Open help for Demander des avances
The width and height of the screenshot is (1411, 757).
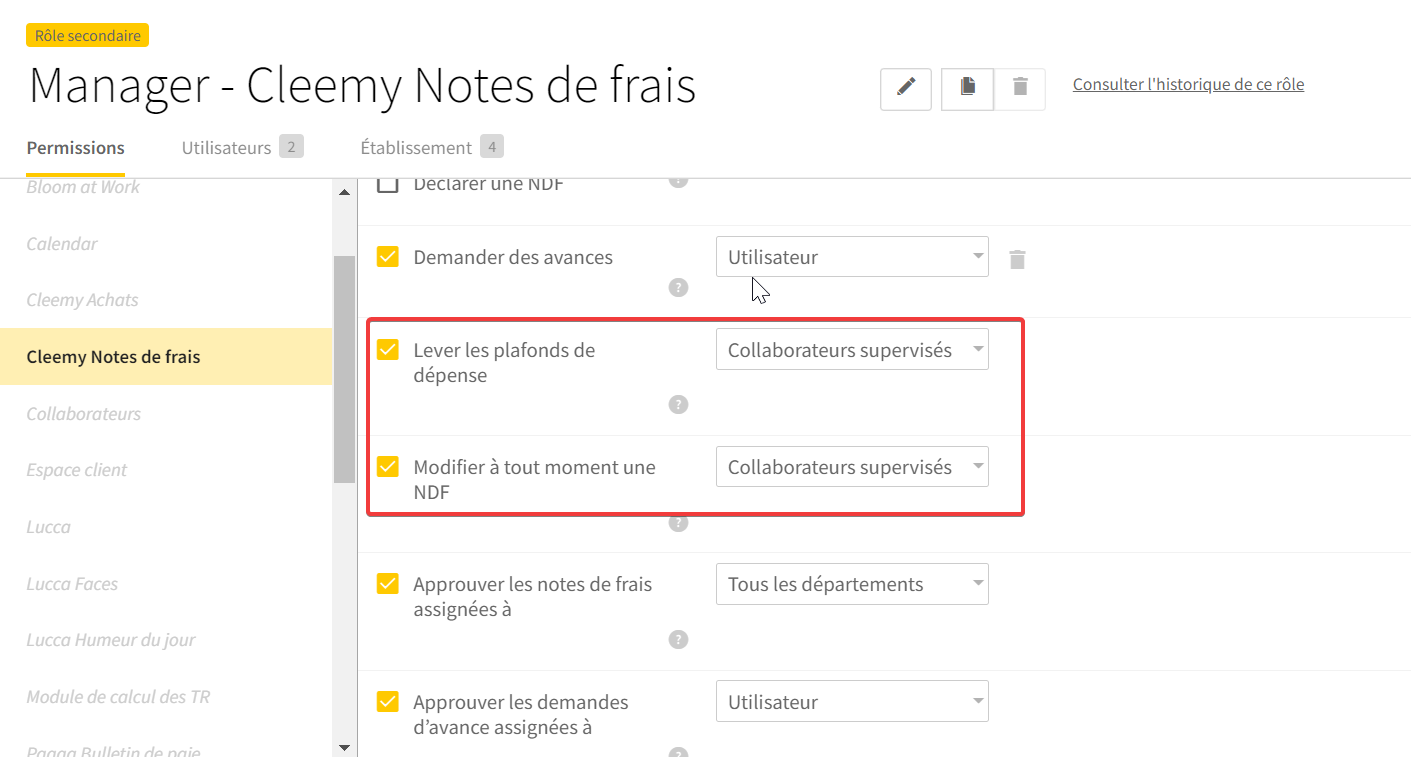point(678,288)
